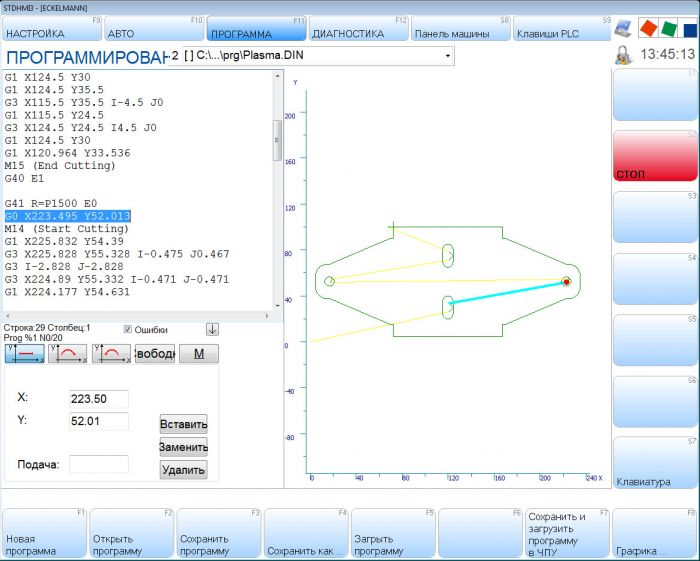Click Сохранить программу function key
This screenshot has height=561, width=700.
pyautogui.click(x=219, y=534)
